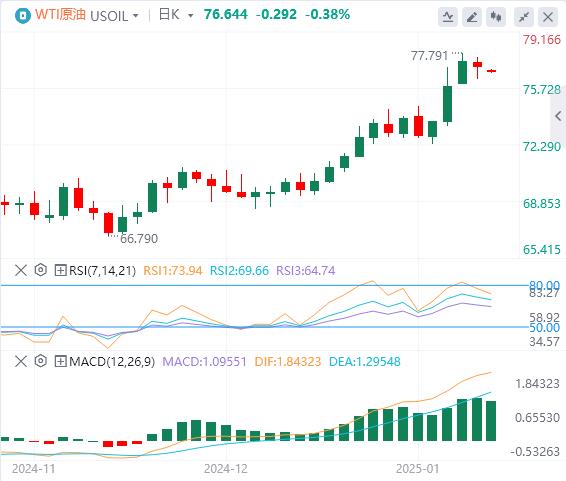Click the latest small red candle
Screen dimensions: 566x481
(x=491, y=71)
